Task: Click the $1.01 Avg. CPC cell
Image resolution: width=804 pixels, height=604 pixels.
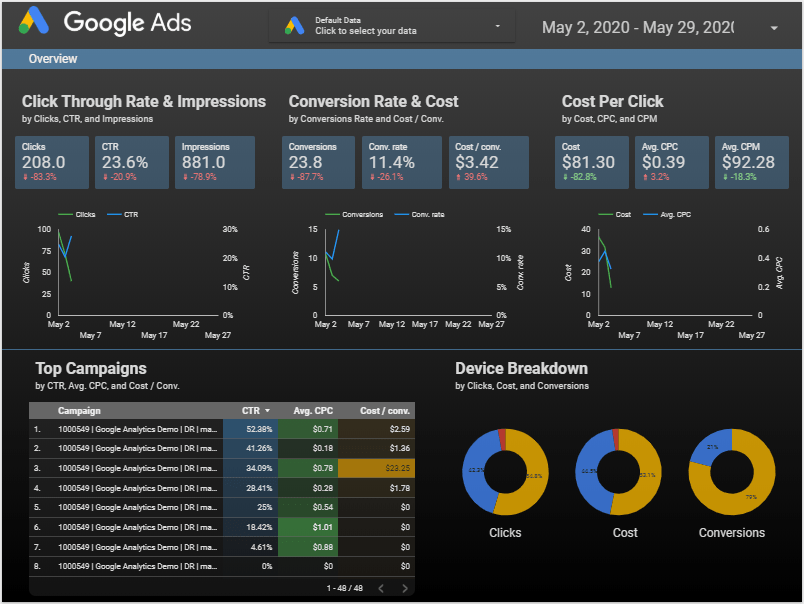Action: (x=308, y=527)
